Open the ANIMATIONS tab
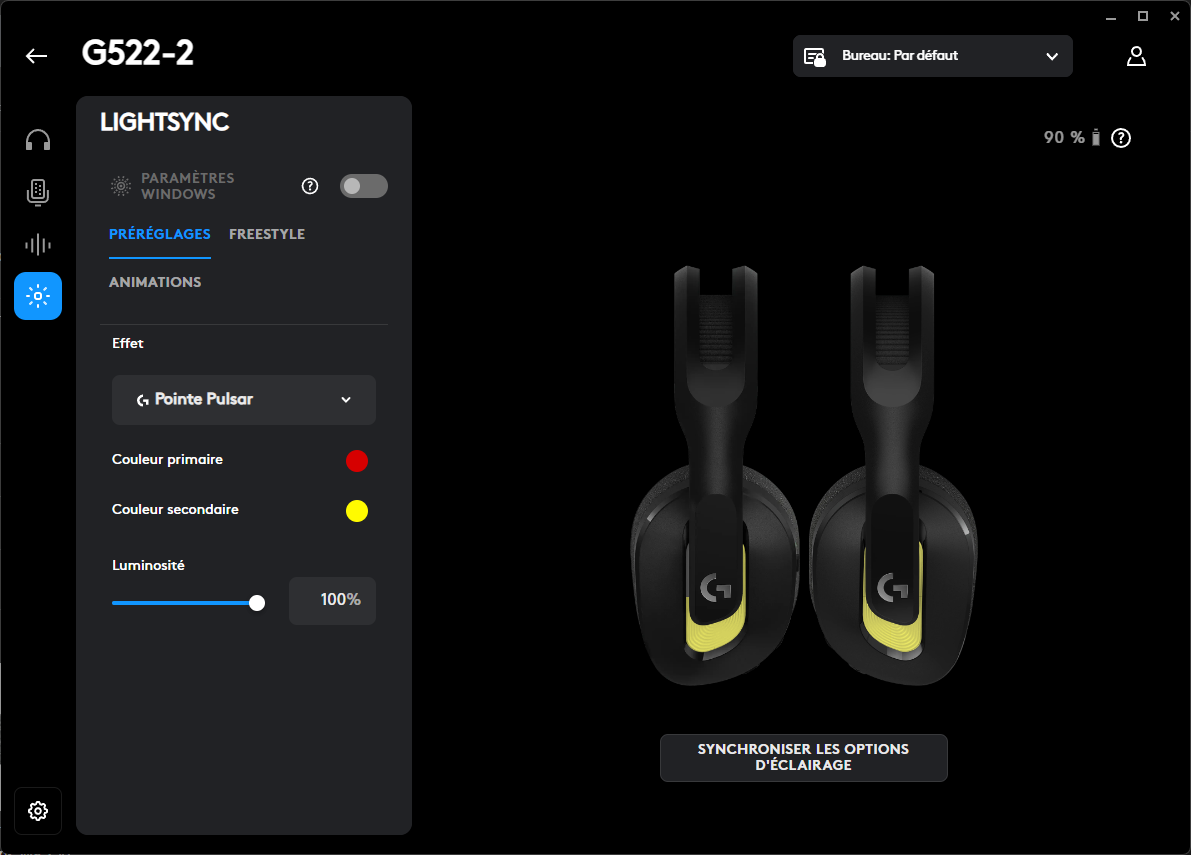 pos(155,282)
